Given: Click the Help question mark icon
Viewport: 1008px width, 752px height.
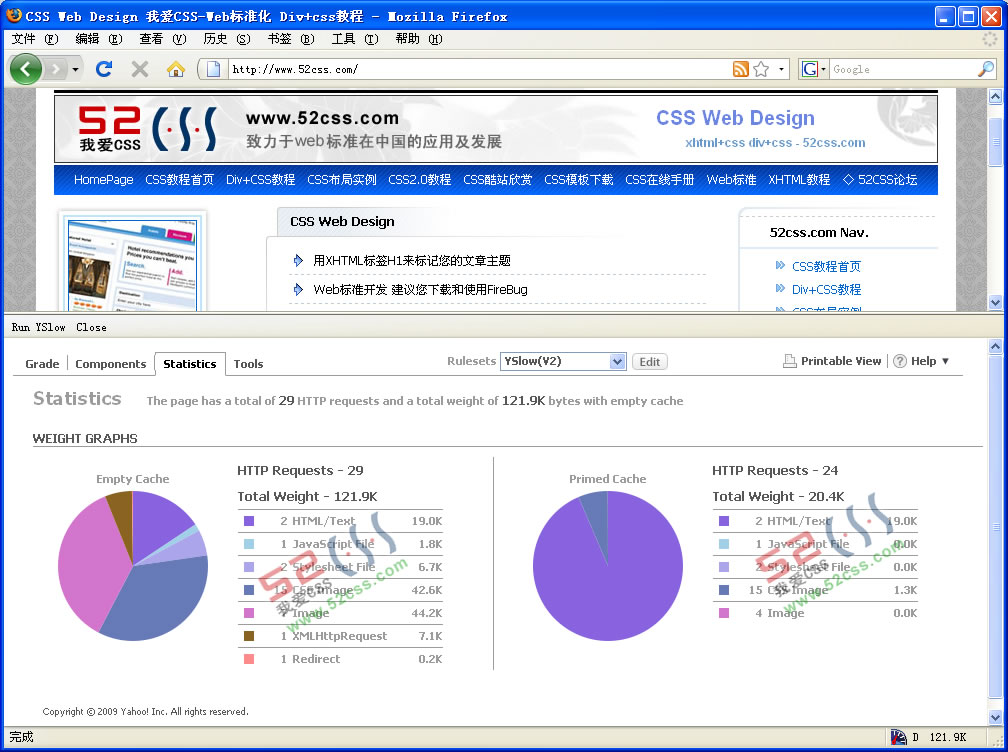Looking at the screenshot, I should coord(900,361).
